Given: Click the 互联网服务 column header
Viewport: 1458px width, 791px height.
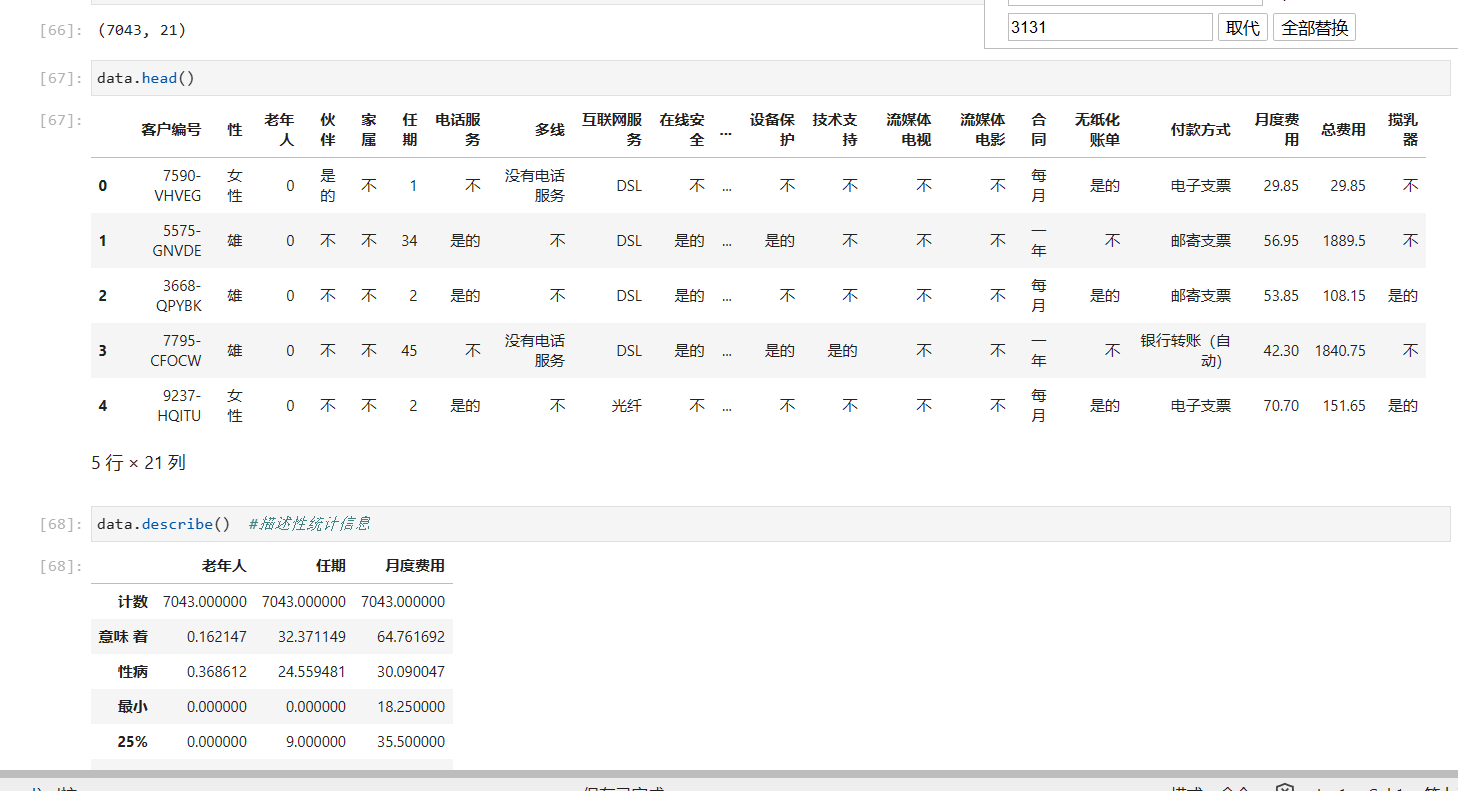Looking at the screenshot, I should coord(612,129).
